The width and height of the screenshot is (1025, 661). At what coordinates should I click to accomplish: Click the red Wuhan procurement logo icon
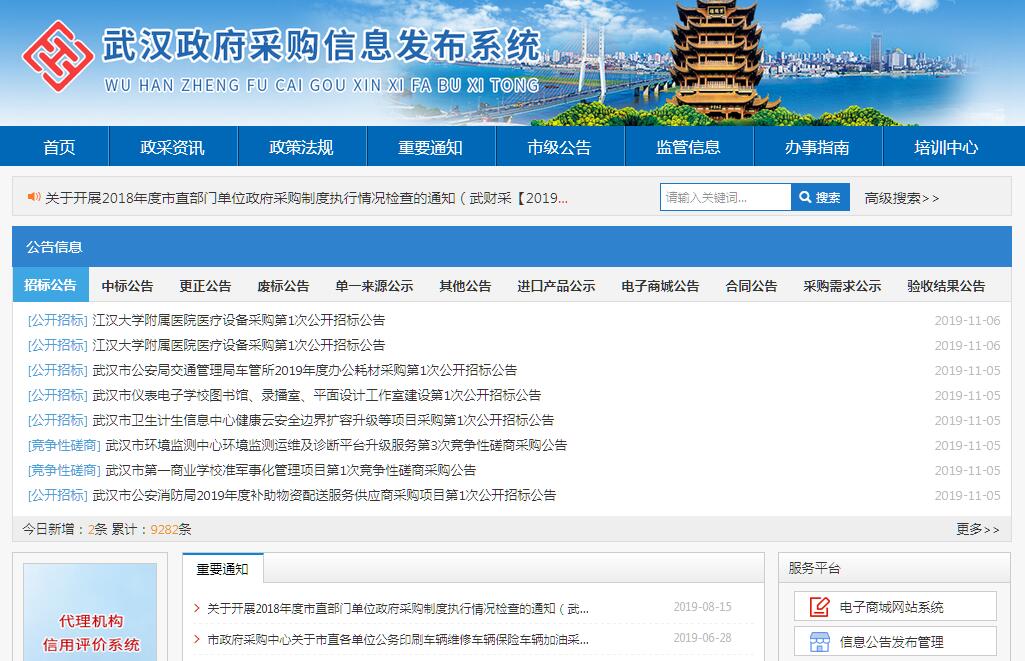pyautogui.click(x=58, y=56)
